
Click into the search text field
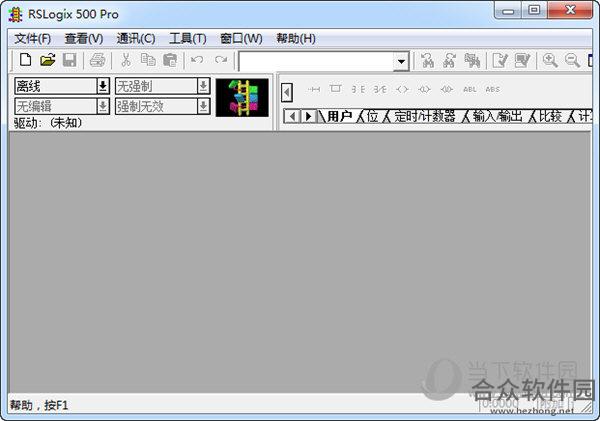pyautogui.click(x=316, y=61)
